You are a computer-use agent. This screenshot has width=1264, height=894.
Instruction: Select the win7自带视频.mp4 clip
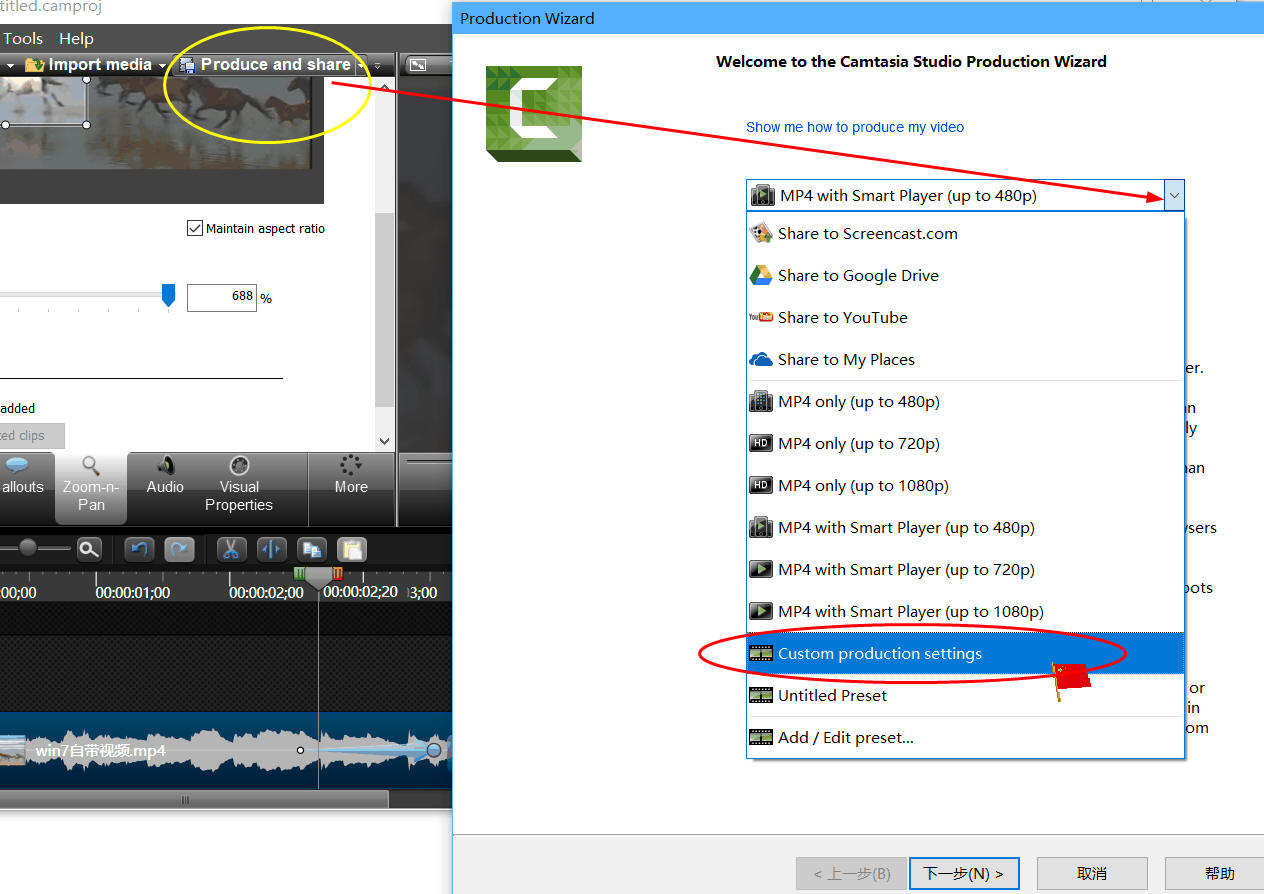[x=225, y=750]
